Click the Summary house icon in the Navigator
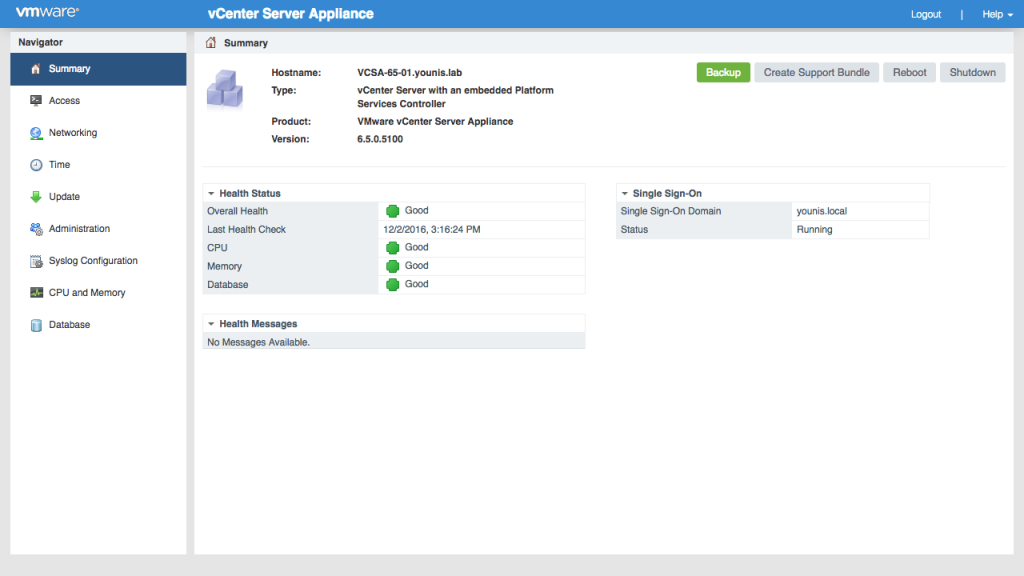Viewport: 1024px width, 576px height. click(x=36, y=69)
